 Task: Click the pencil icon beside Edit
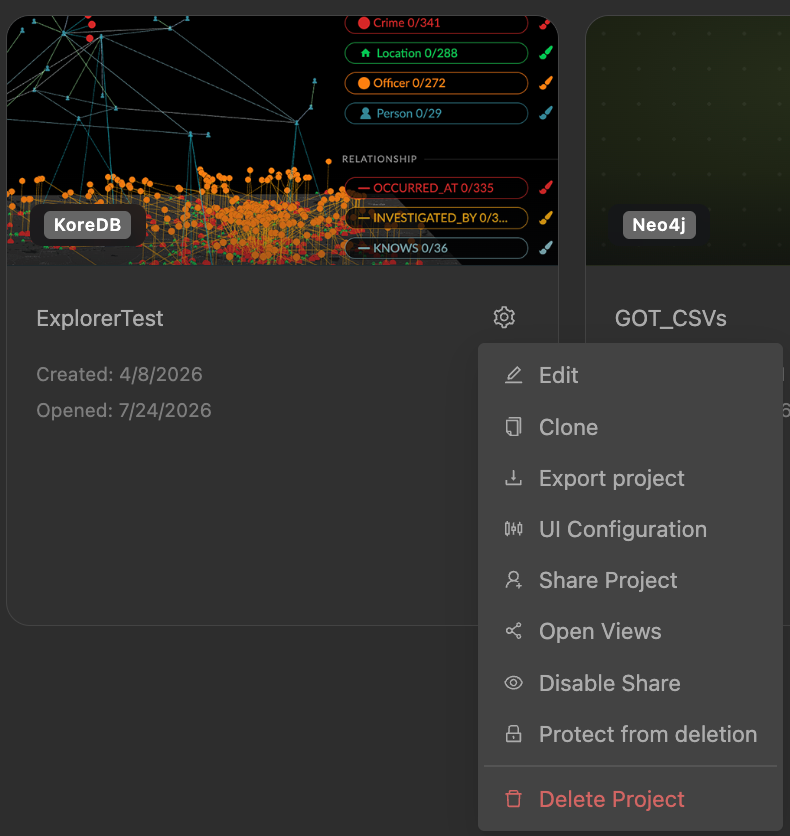tap(513, 375)
